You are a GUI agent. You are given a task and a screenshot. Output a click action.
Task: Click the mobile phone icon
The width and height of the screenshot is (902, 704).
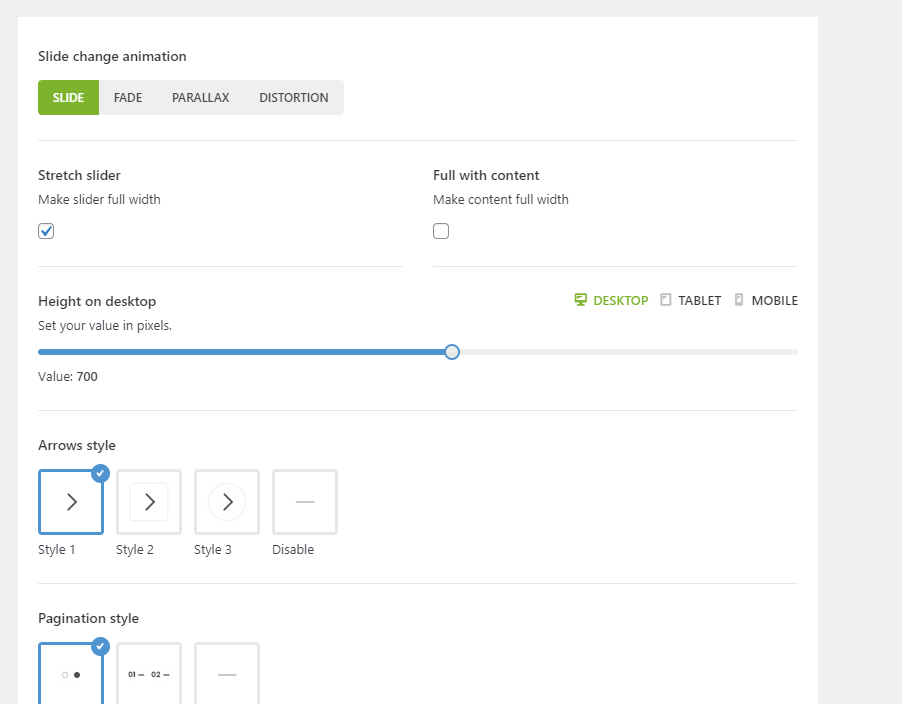click(x=739, y=300)
